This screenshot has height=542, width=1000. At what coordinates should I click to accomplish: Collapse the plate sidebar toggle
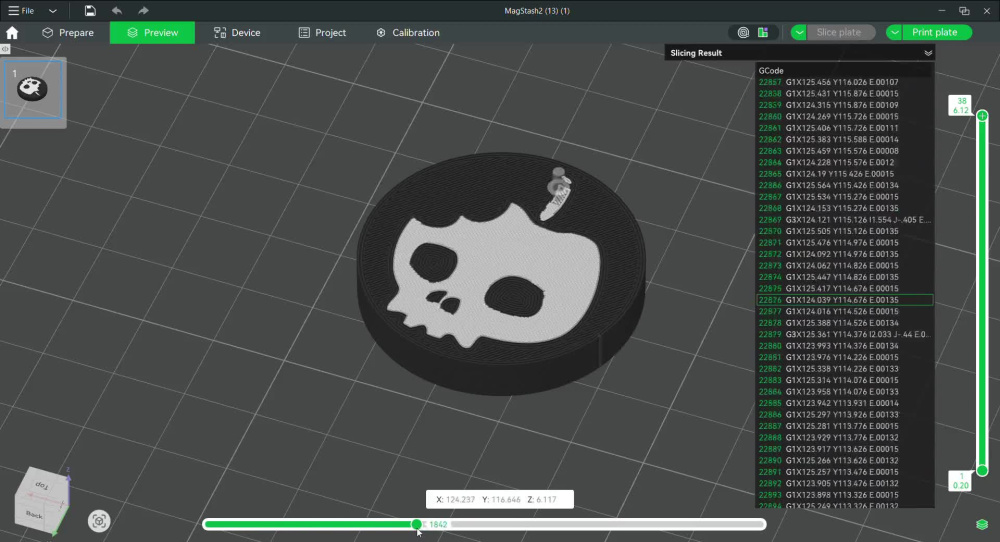tap(5, 49)
